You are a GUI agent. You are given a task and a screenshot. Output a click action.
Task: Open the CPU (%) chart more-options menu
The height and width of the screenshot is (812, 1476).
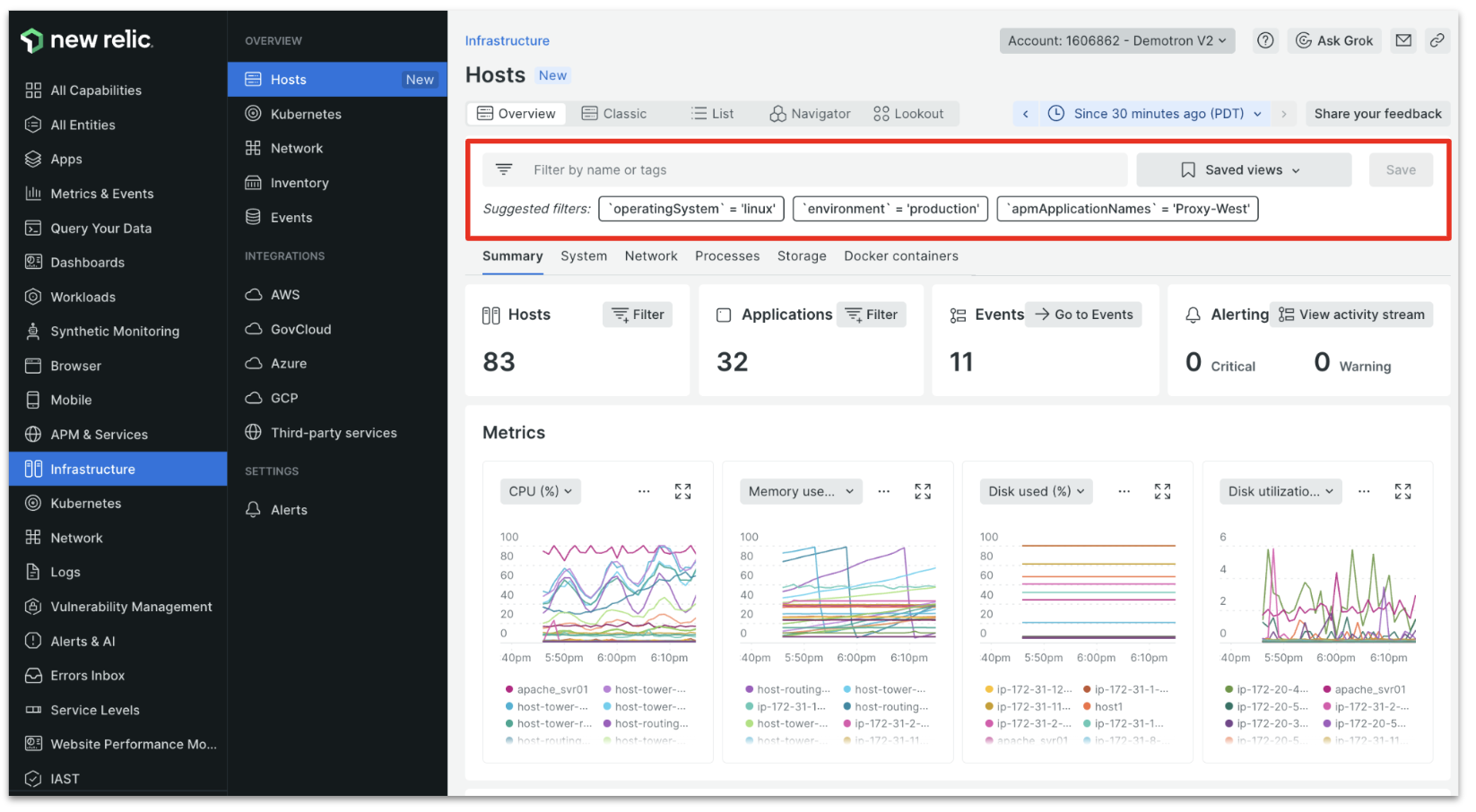point(644,491)
